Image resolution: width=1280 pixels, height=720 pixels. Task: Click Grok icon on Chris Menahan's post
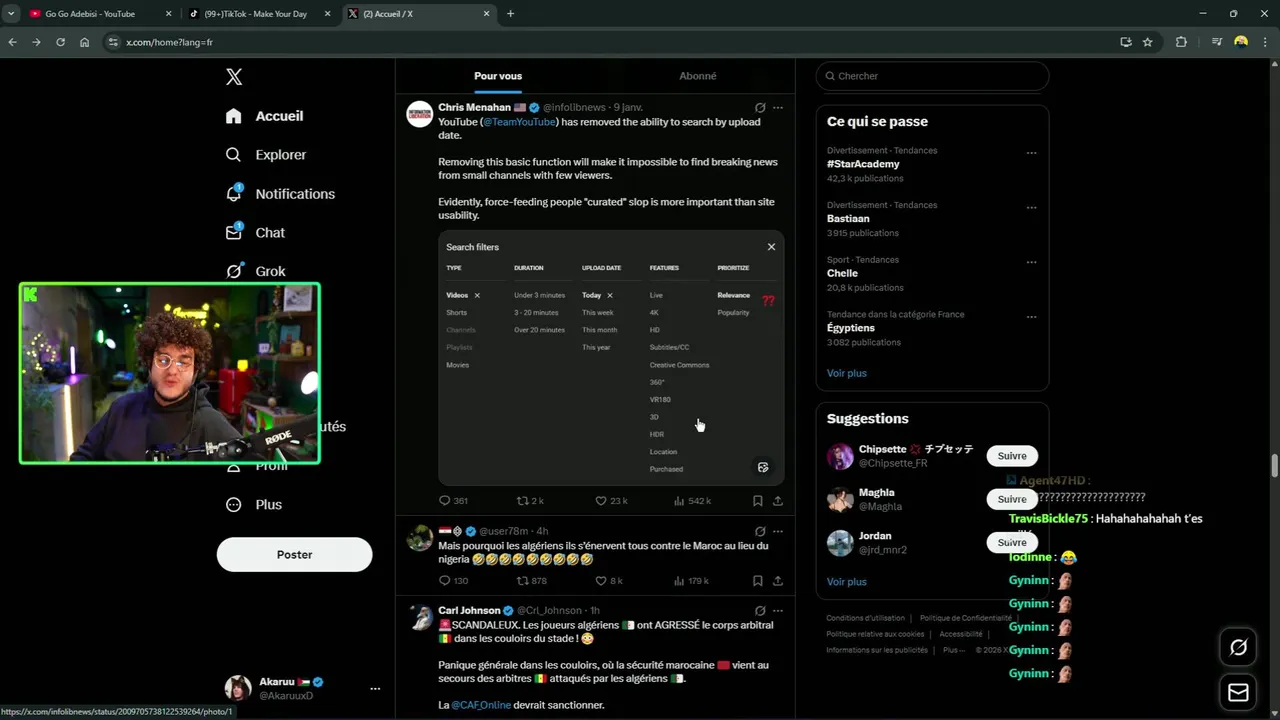point(760,108)
